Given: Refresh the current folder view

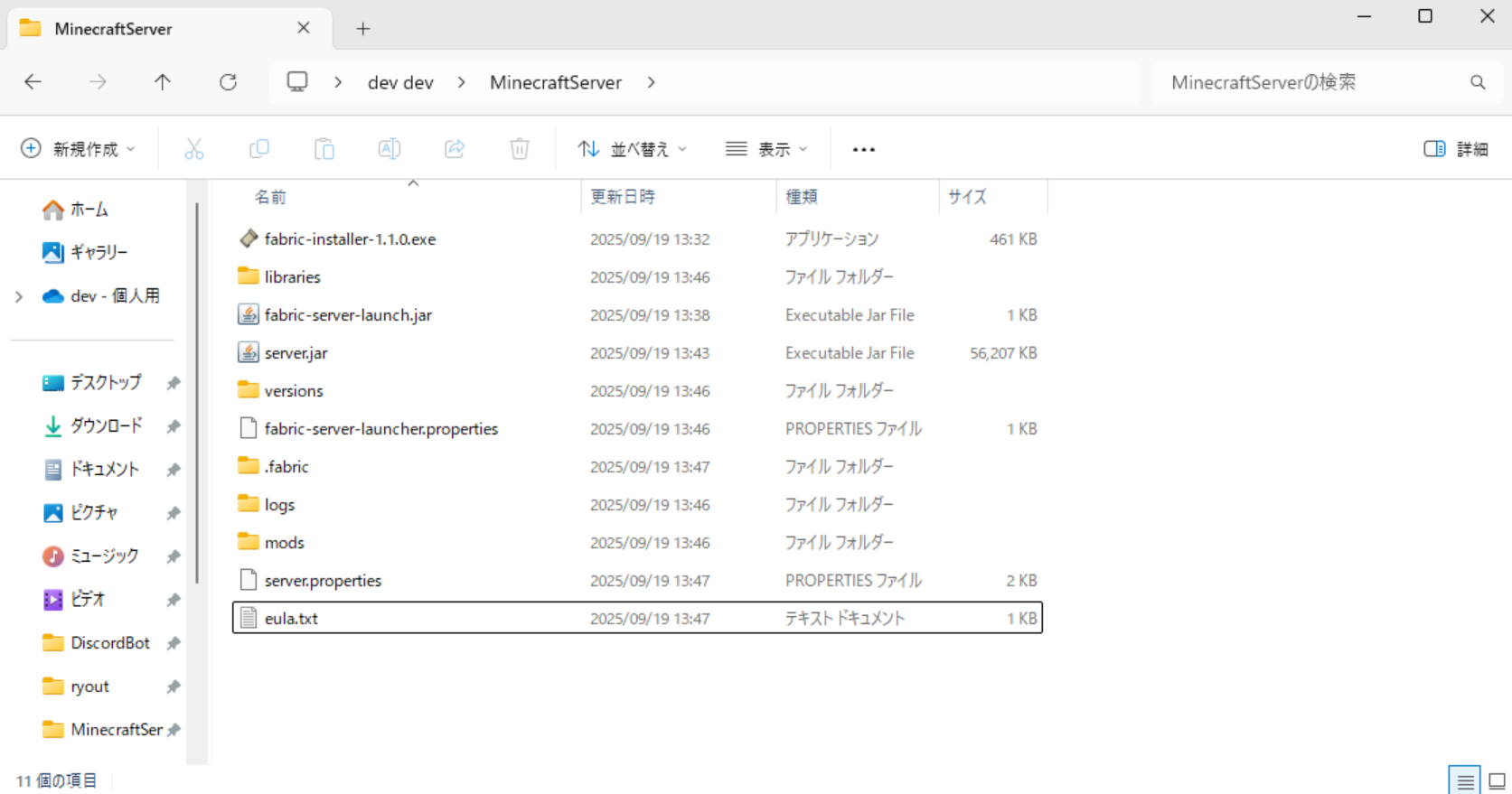Looking at the screenshot, I should (228, 82).
